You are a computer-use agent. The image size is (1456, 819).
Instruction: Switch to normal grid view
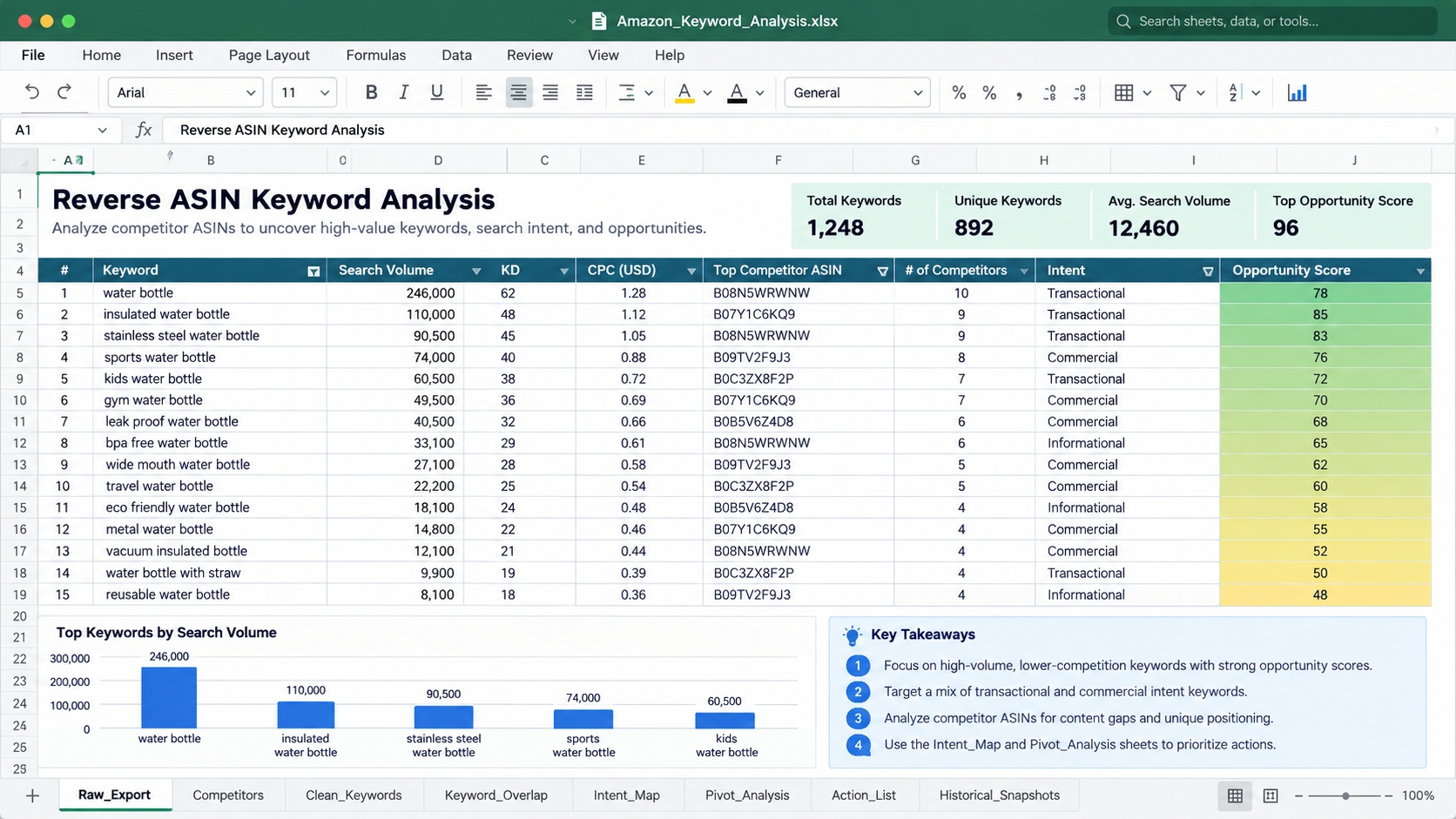pos(1235,796)
